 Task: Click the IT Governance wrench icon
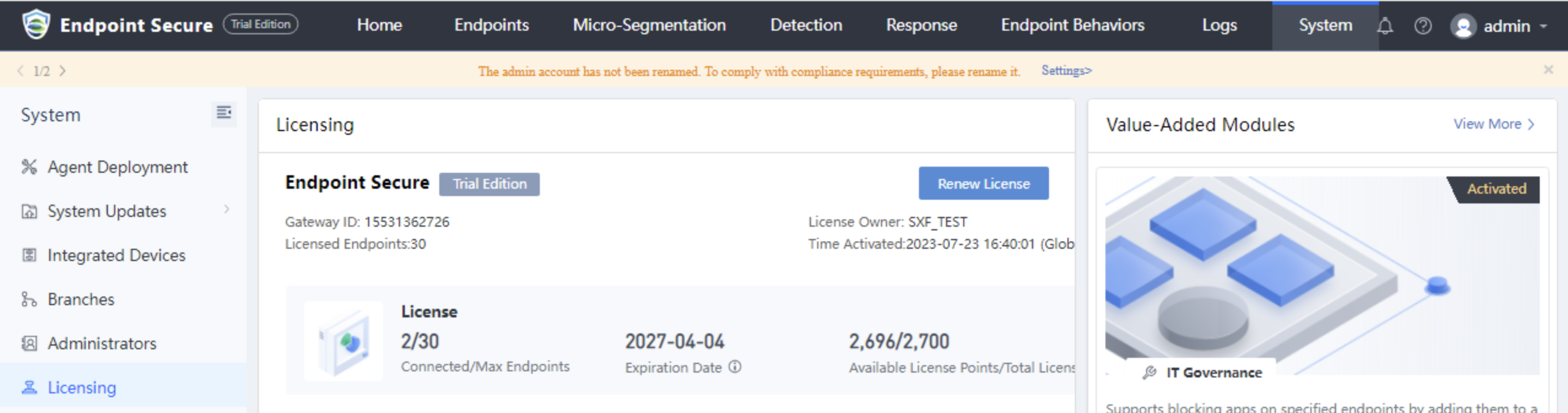(1149, 373)
